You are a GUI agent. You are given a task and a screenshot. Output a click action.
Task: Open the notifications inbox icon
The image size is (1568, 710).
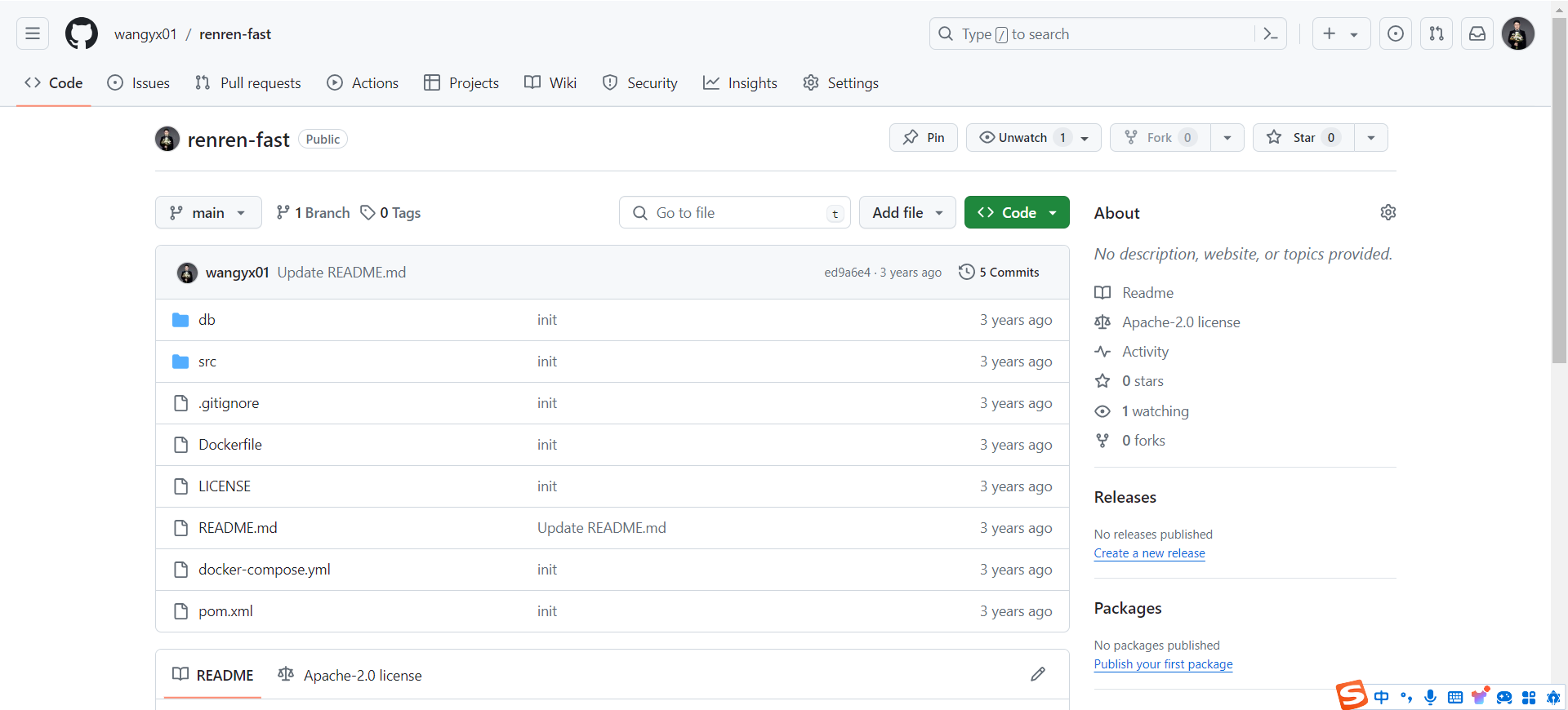1477,33
